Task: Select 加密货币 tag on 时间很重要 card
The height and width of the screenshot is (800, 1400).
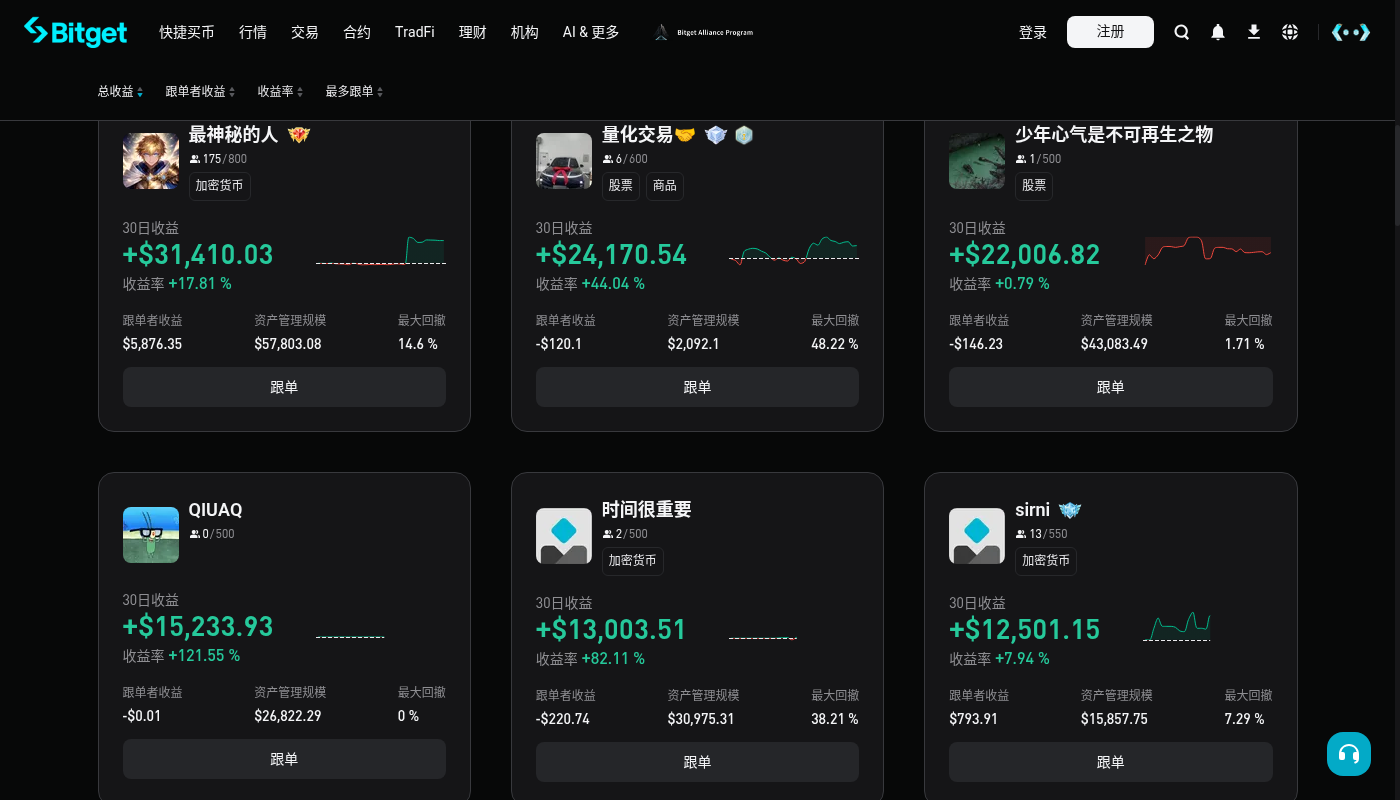Action: tap(633, 561)
